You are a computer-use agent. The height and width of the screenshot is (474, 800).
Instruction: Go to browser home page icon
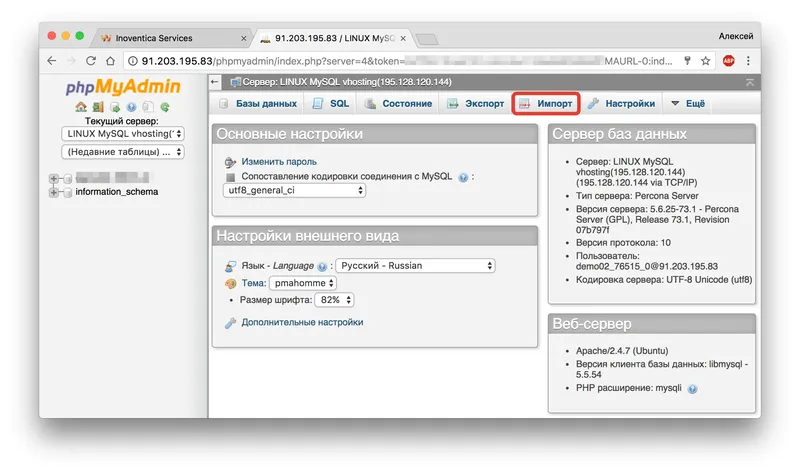110,61
